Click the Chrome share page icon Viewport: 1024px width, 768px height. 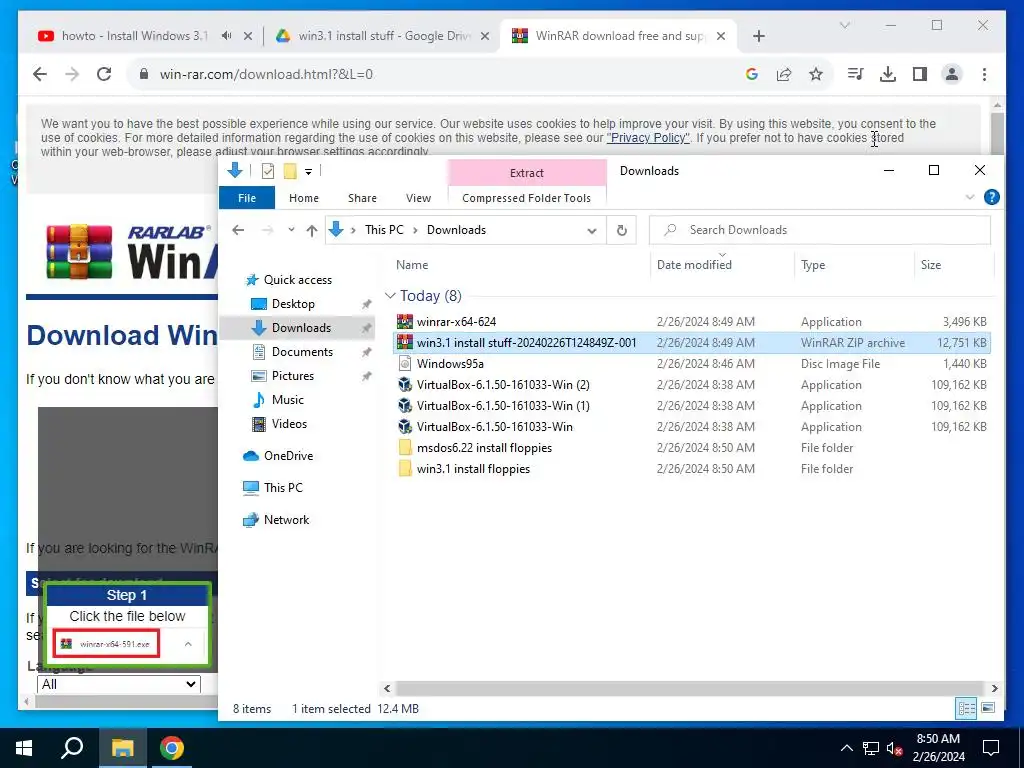coord(784,74)
